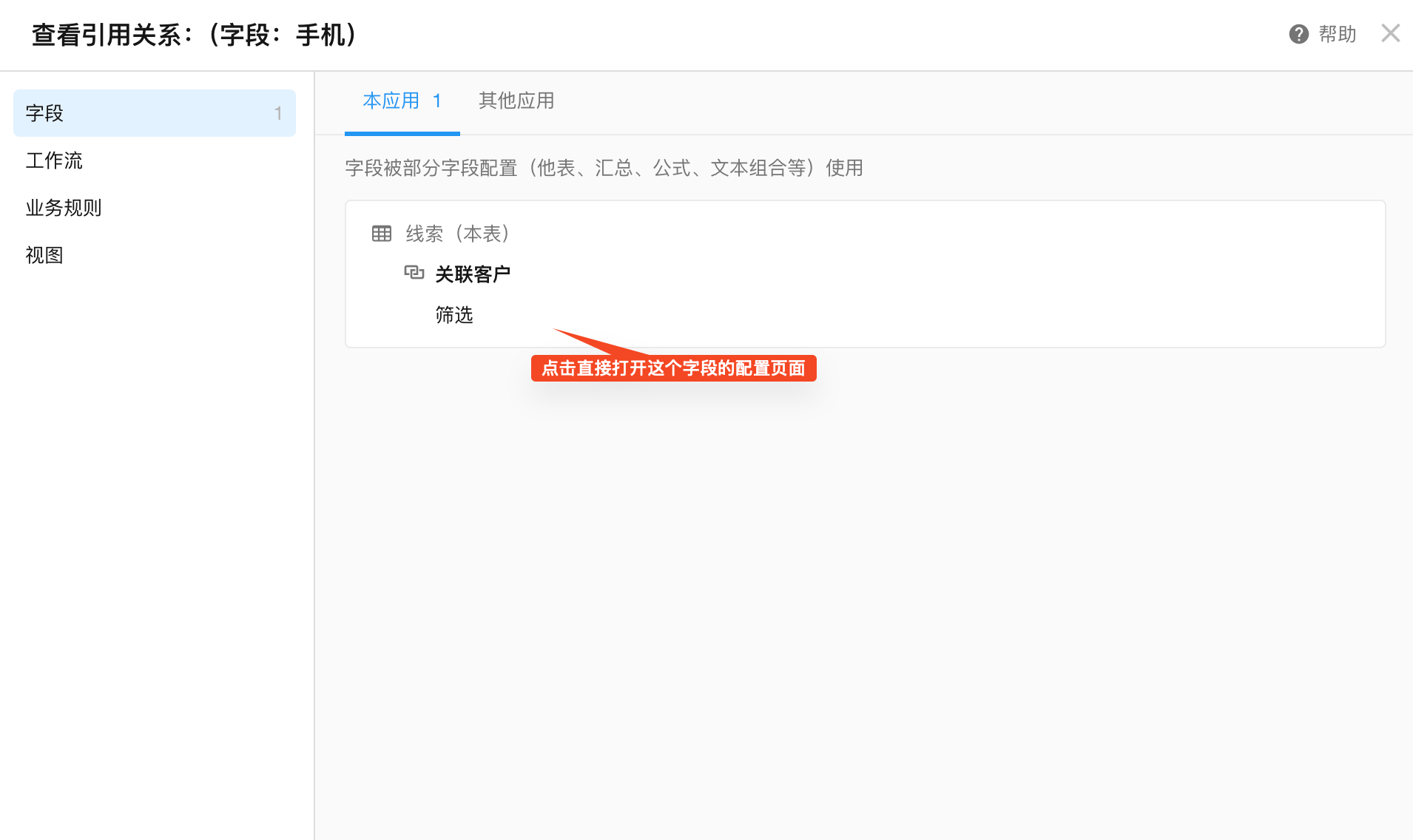Viewport: 1413px width, 840px height.
Task: Click the help question mark icon
Action: point(1298,34)
